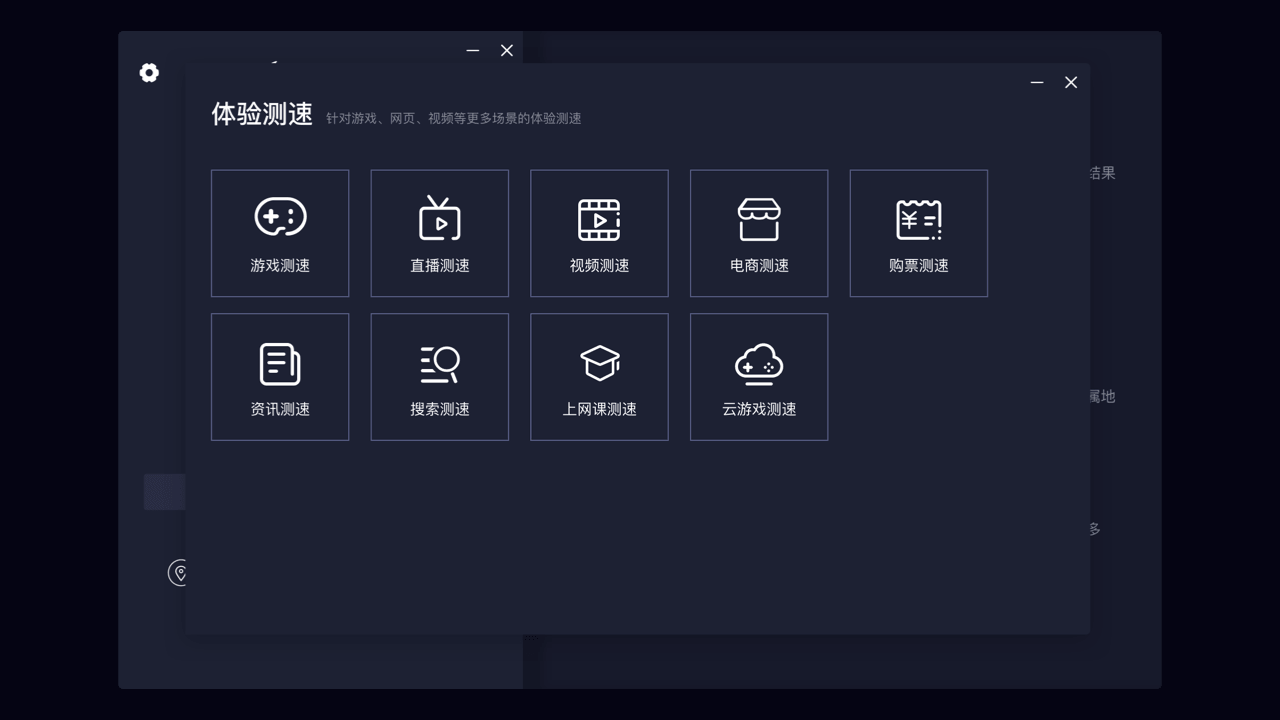Click the 体验测速 dialog subtitle text
Viewport: 1280px width, 720px height.
pos(453,117)
